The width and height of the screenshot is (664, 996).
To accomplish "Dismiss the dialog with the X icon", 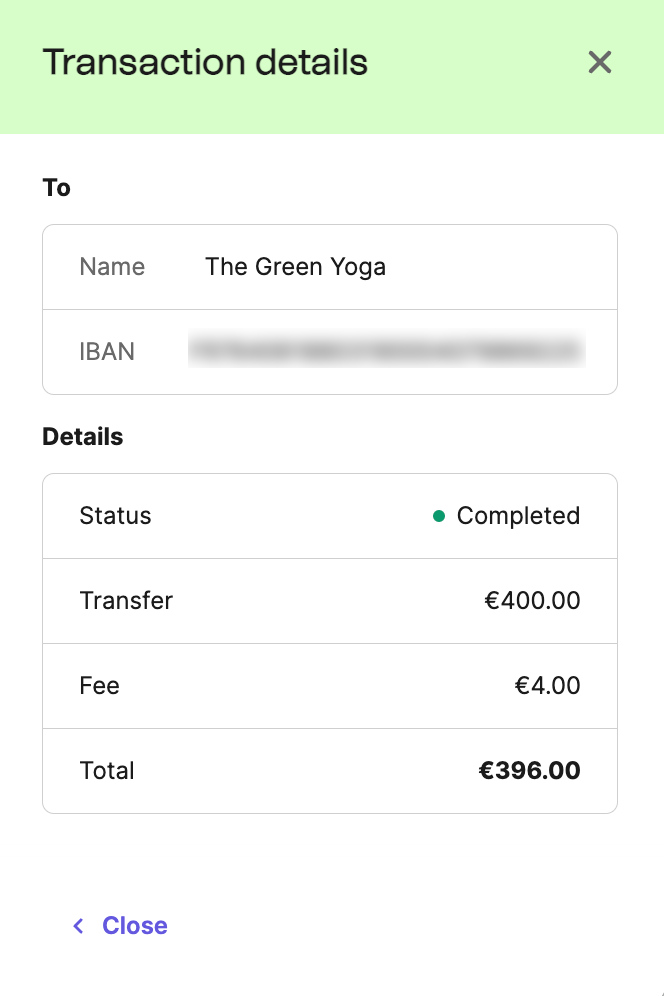I will 599,63.
